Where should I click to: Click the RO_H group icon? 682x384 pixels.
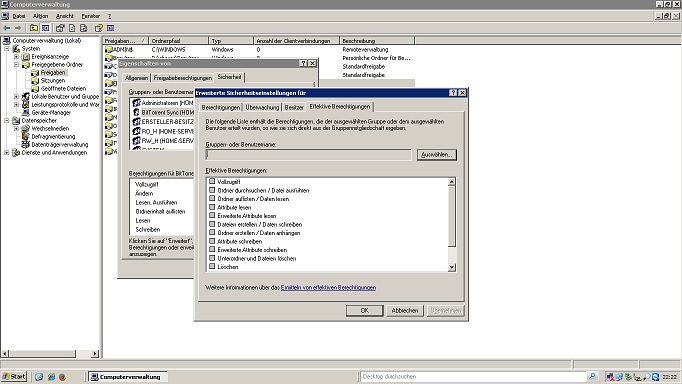[x=137, y=131]
